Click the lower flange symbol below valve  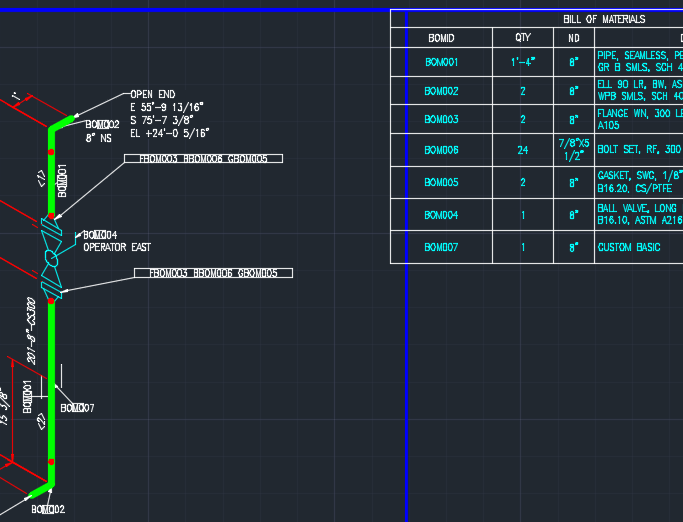51,289
